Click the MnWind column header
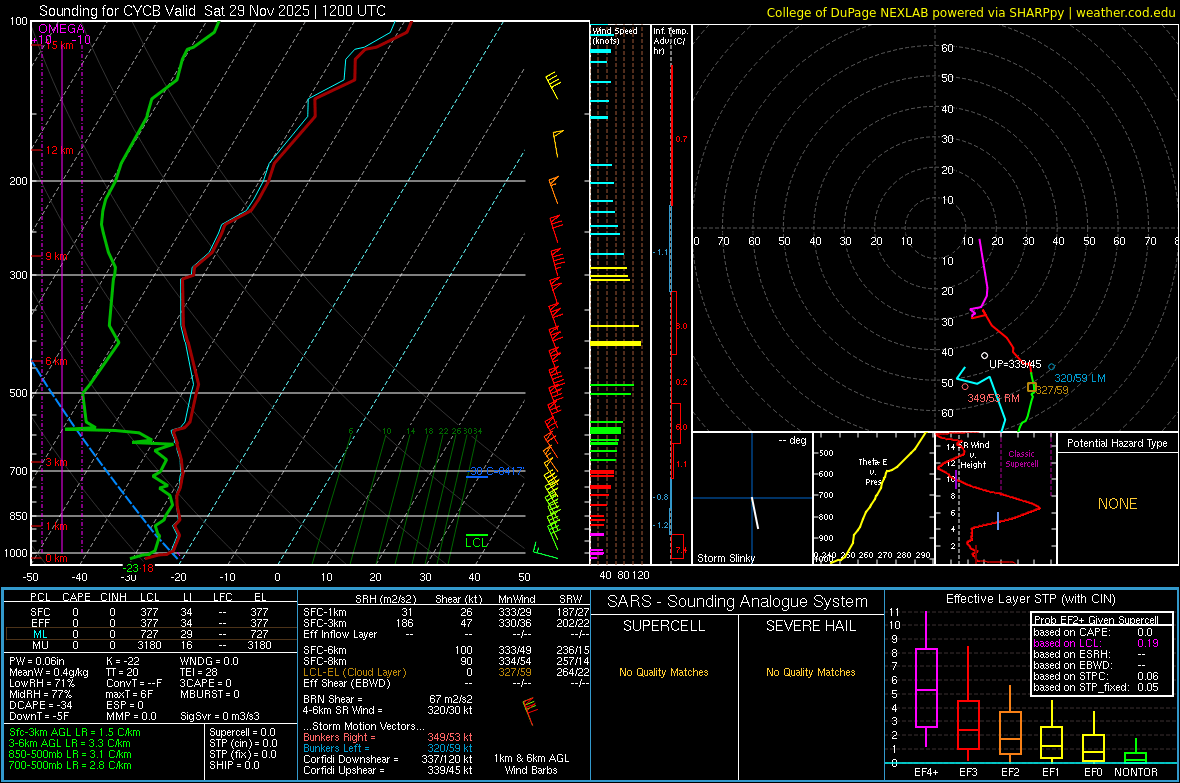 [x=516, y=599]
